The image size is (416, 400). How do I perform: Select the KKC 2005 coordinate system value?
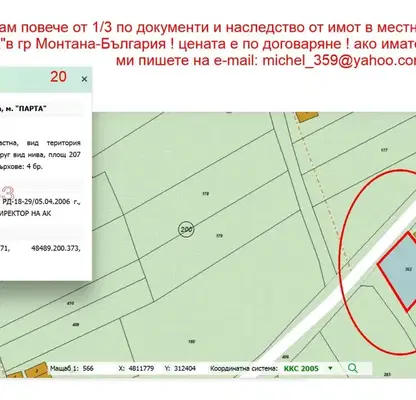tap(301, 368)
